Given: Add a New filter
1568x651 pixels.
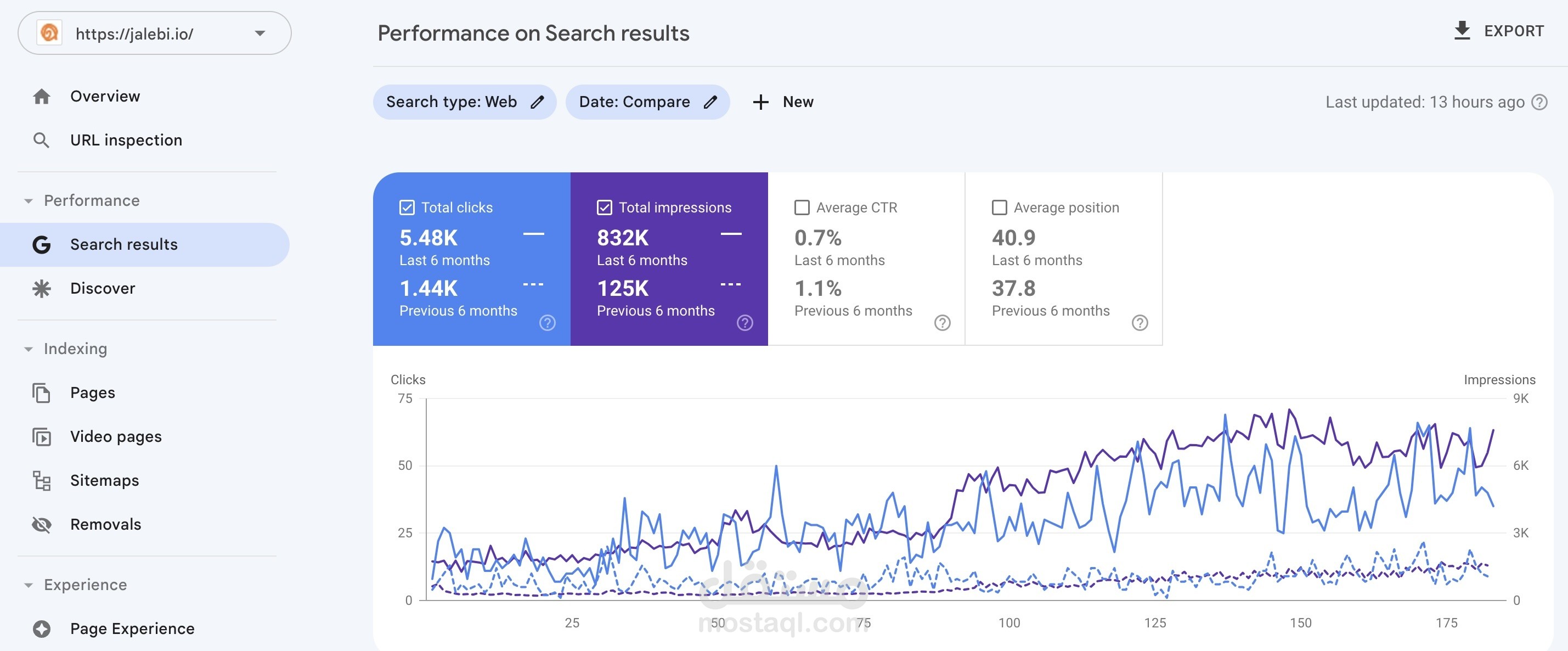Looking at the screenshot, I should (x=783, y=102).
